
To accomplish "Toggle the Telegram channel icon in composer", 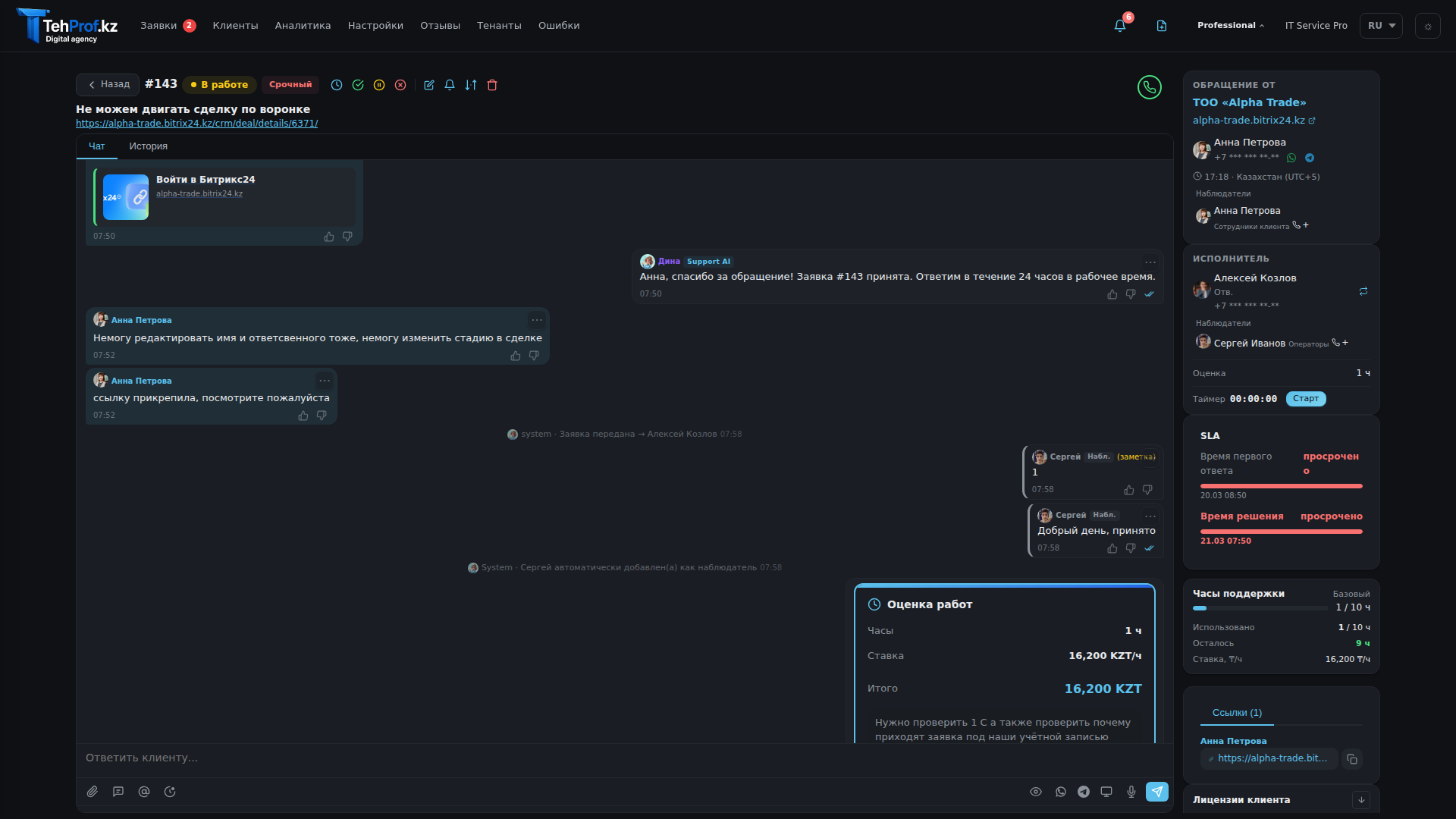I will [1084, 792].
